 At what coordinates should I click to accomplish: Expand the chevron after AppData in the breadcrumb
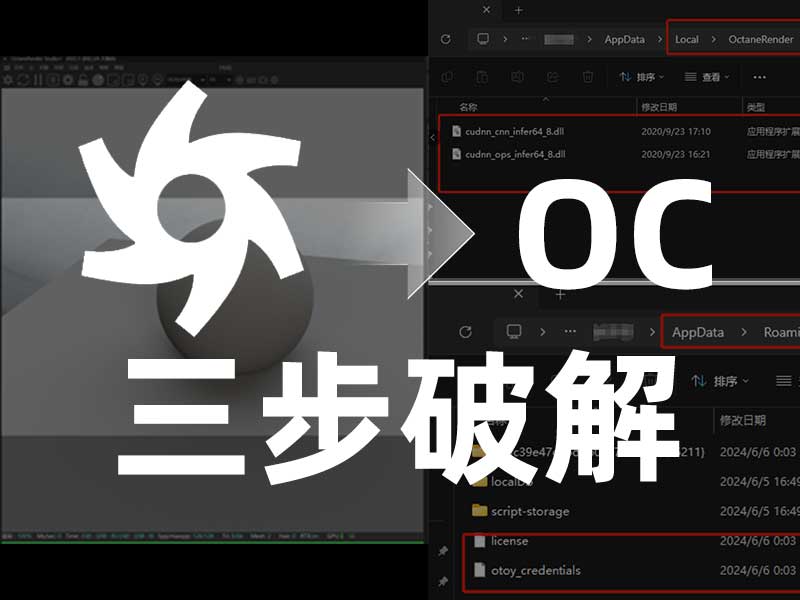[660, 38]
